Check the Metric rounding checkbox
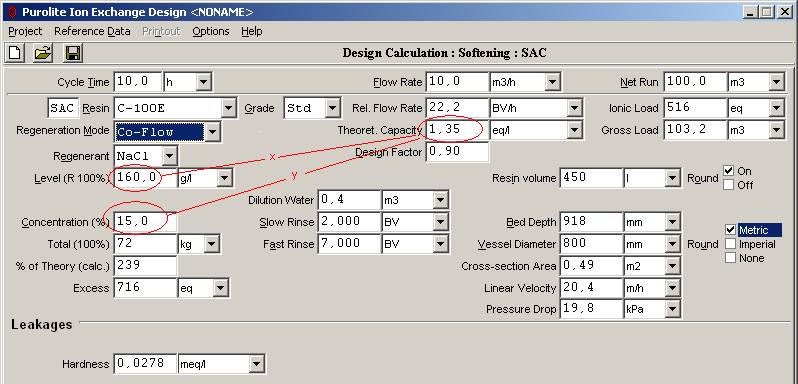 731,230
